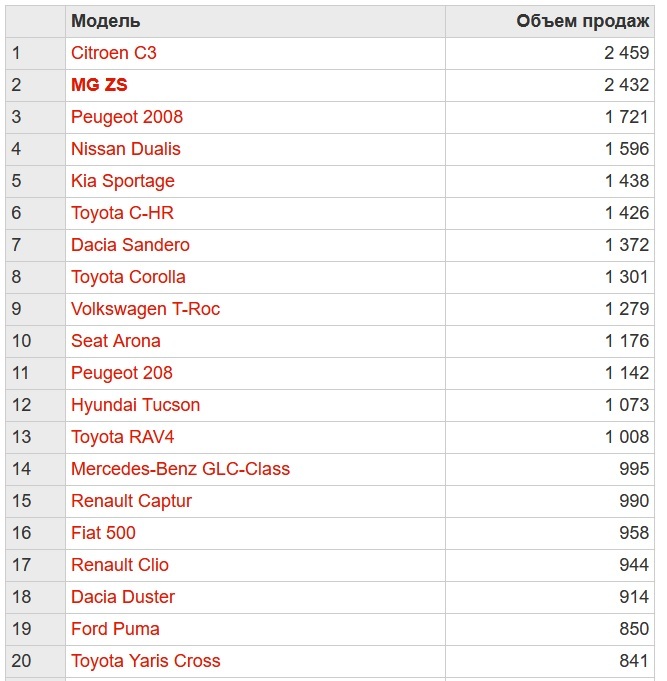667x681 pixels.
Task: Open Volkswagen T-Roc model link
Action: point(145,309)
